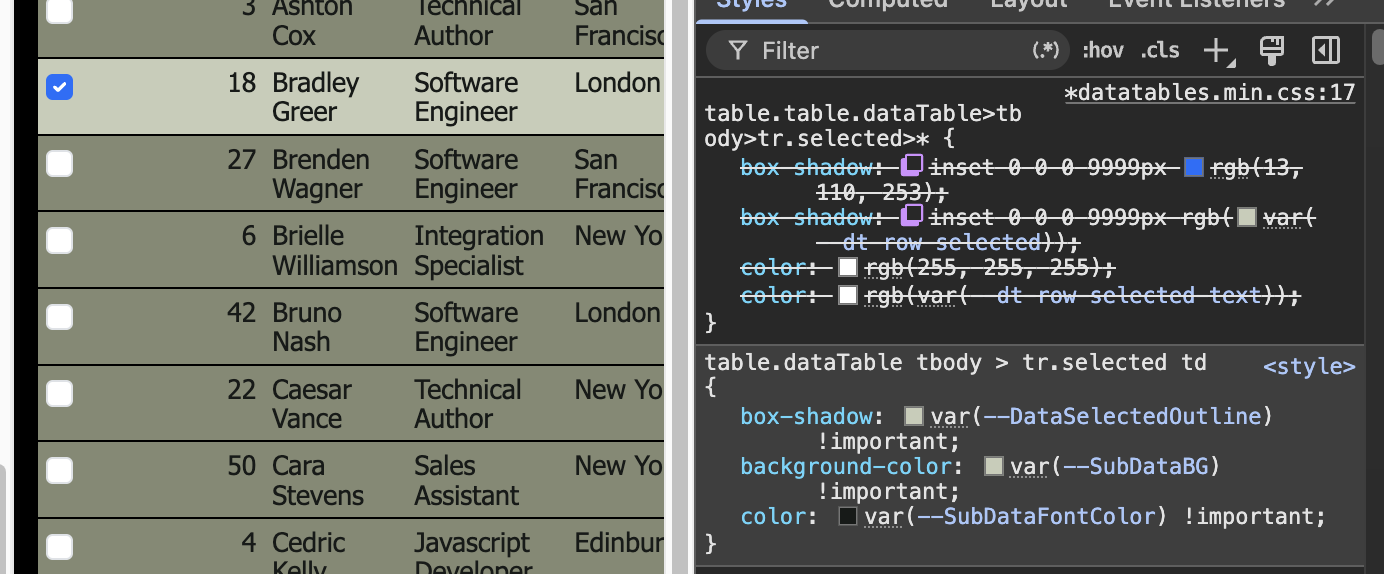
Task: Check the Brenden Wagner row checkbox
Action: tap(59, 163)
